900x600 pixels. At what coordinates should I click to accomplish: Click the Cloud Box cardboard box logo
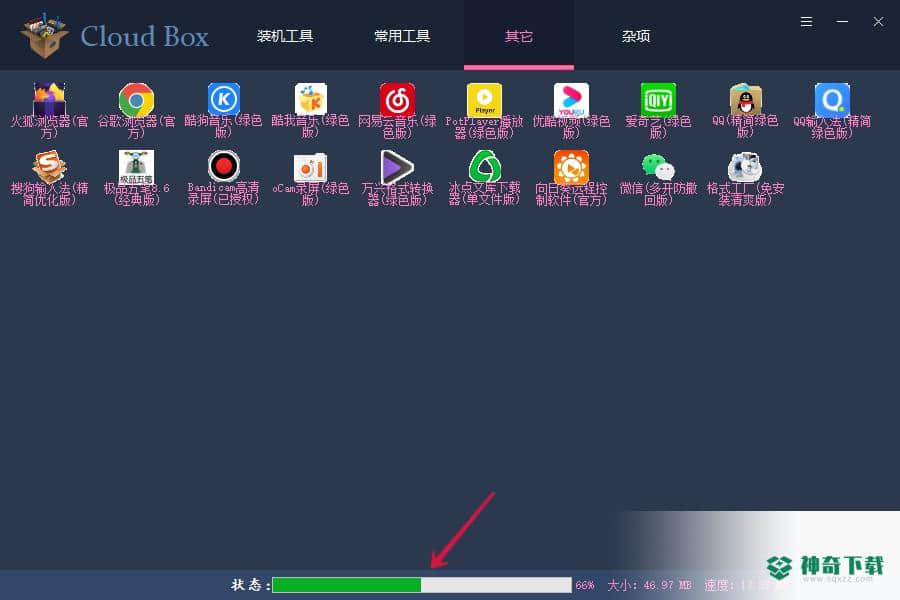44,35
